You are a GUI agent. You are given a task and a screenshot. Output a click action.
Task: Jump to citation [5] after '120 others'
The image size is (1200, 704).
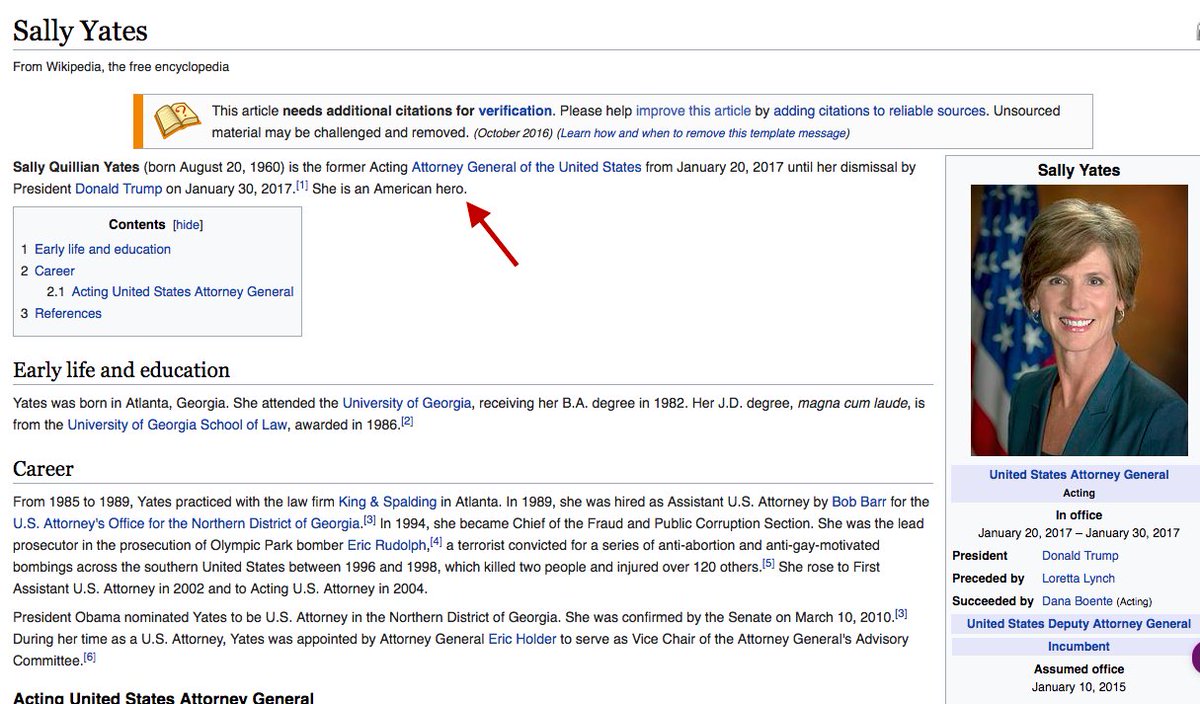(769, 564)
